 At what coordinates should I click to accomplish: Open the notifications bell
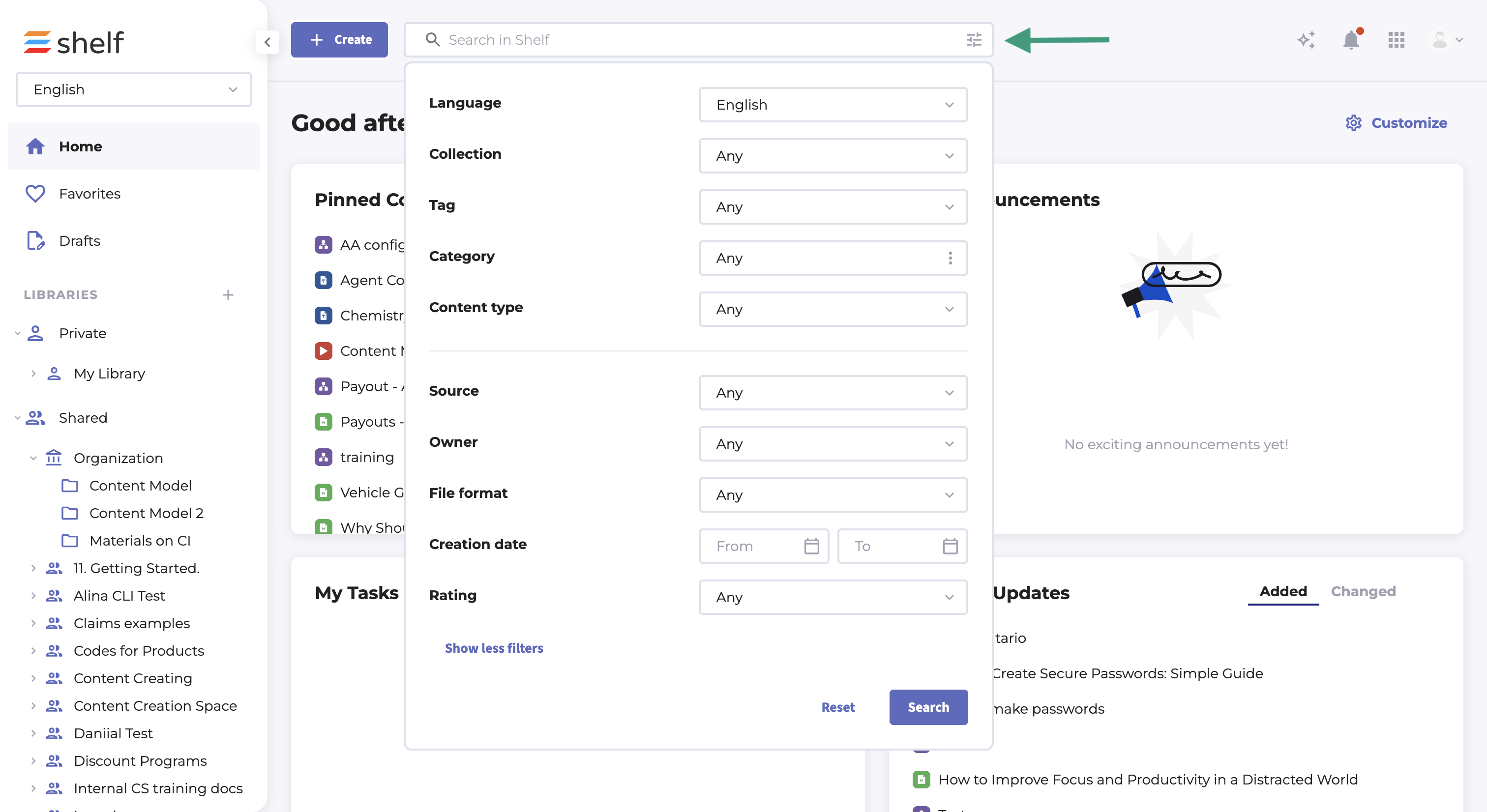(1351, 40)
